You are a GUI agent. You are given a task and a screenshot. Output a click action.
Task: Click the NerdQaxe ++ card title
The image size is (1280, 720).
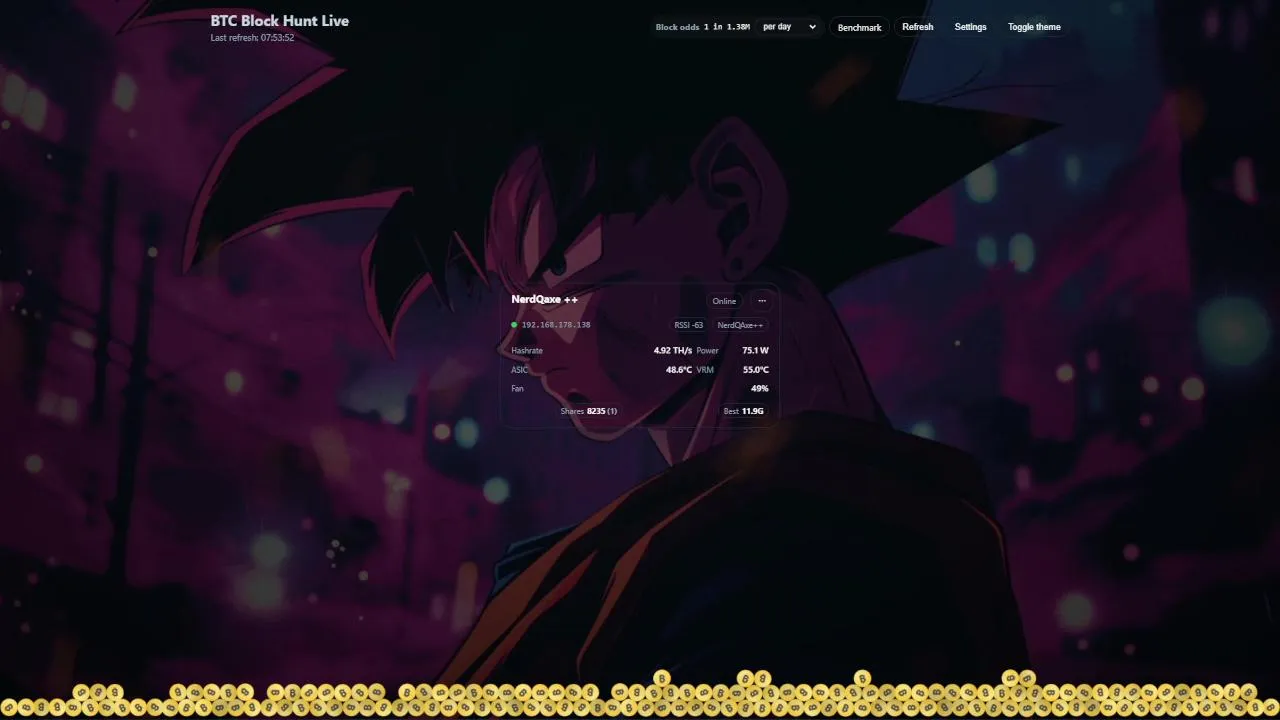[x=544, y=299]
